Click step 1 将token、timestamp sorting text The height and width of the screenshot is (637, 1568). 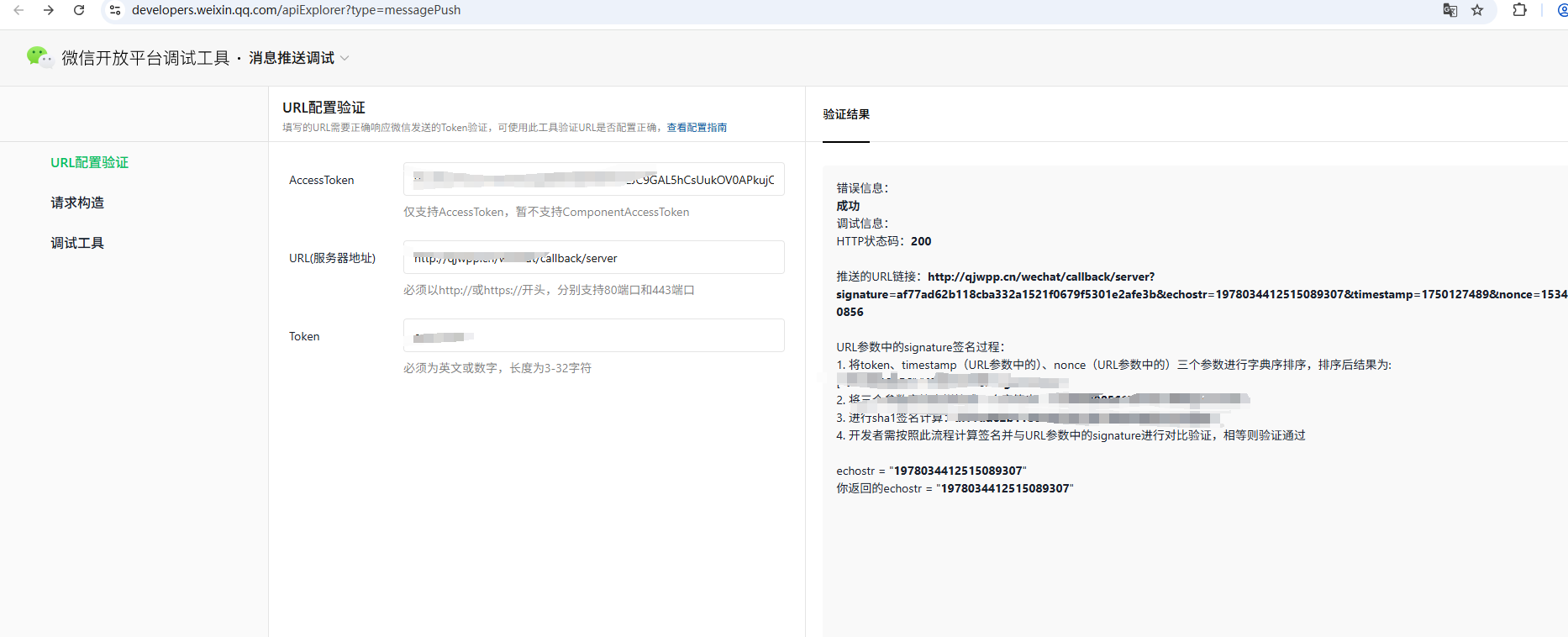[x=1113, y=365]
